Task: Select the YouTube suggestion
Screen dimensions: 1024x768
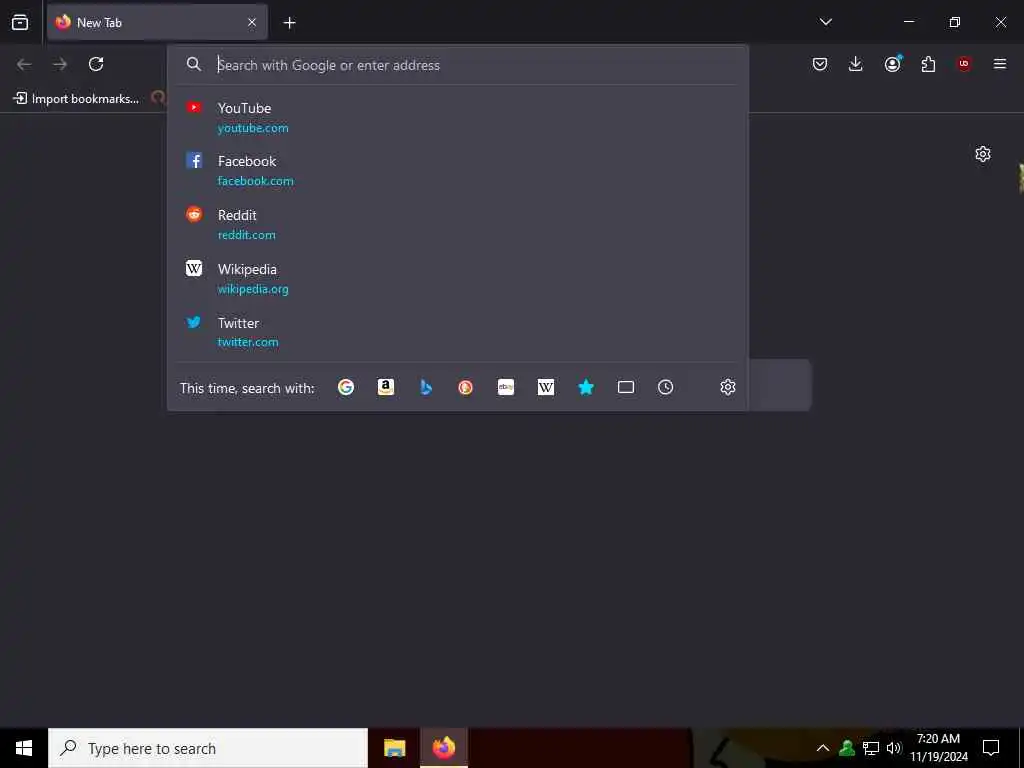Action: [457, 118]
